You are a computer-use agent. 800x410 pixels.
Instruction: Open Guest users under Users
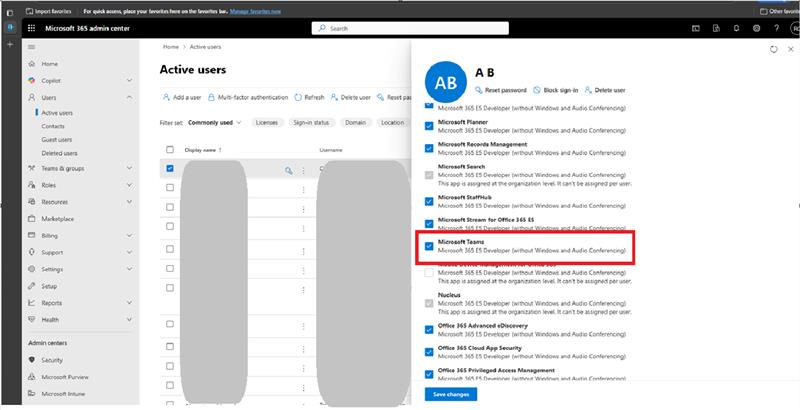(57, 140)
